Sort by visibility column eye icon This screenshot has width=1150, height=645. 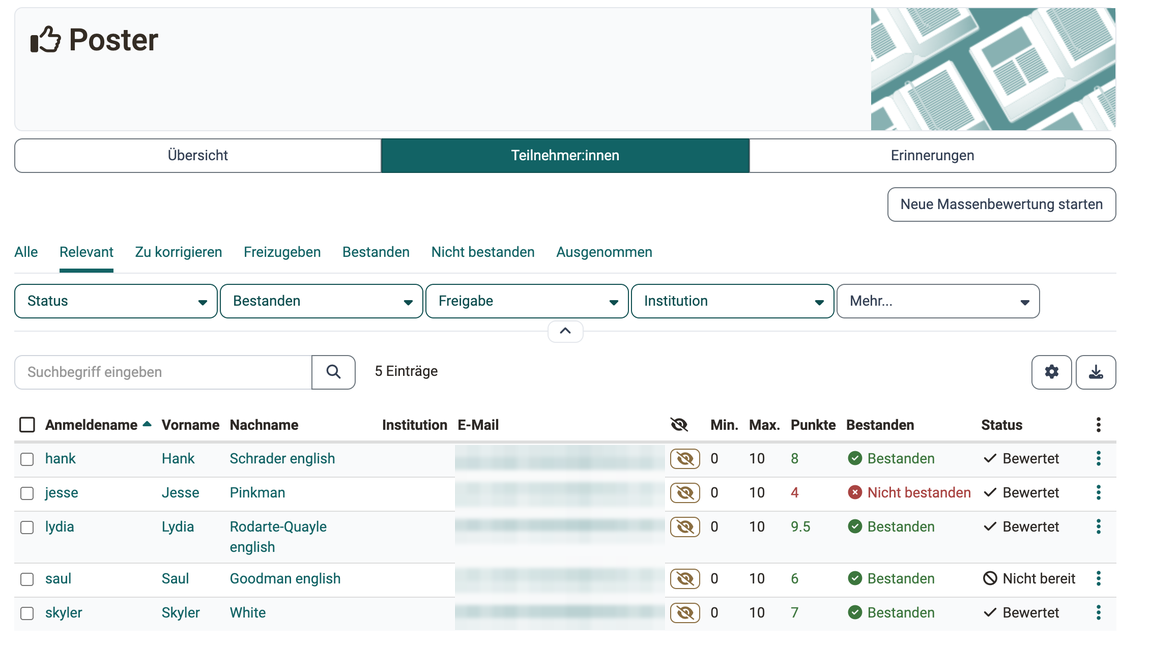click(x=679, y=425)
